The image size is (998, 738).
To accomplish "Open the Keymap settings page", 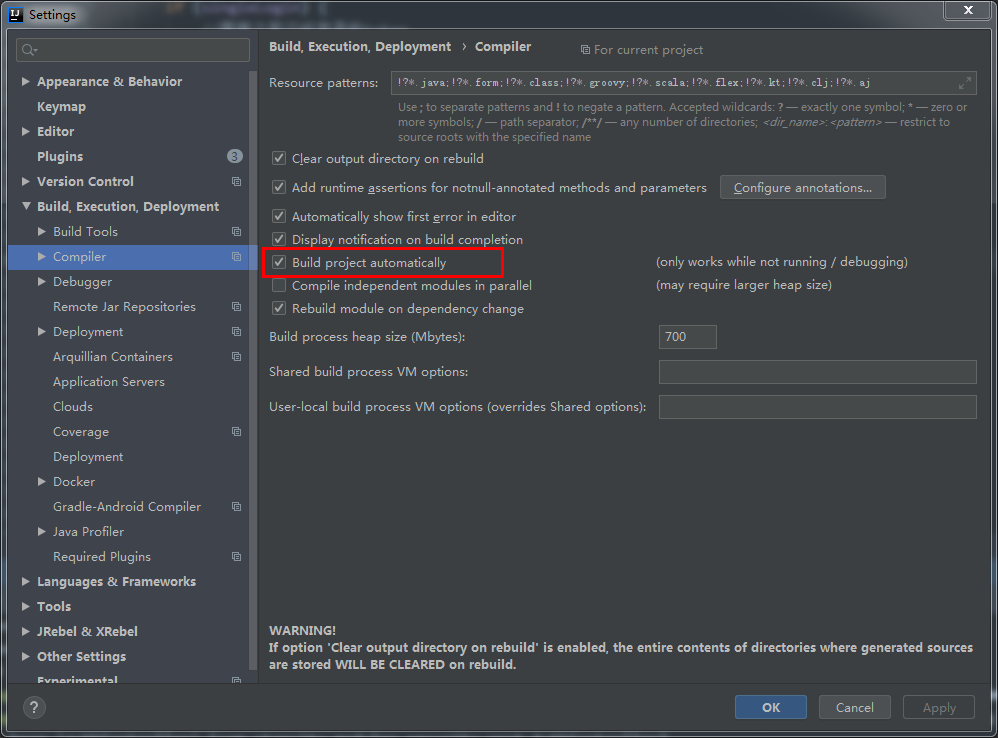I will click(x=61, y=106).
